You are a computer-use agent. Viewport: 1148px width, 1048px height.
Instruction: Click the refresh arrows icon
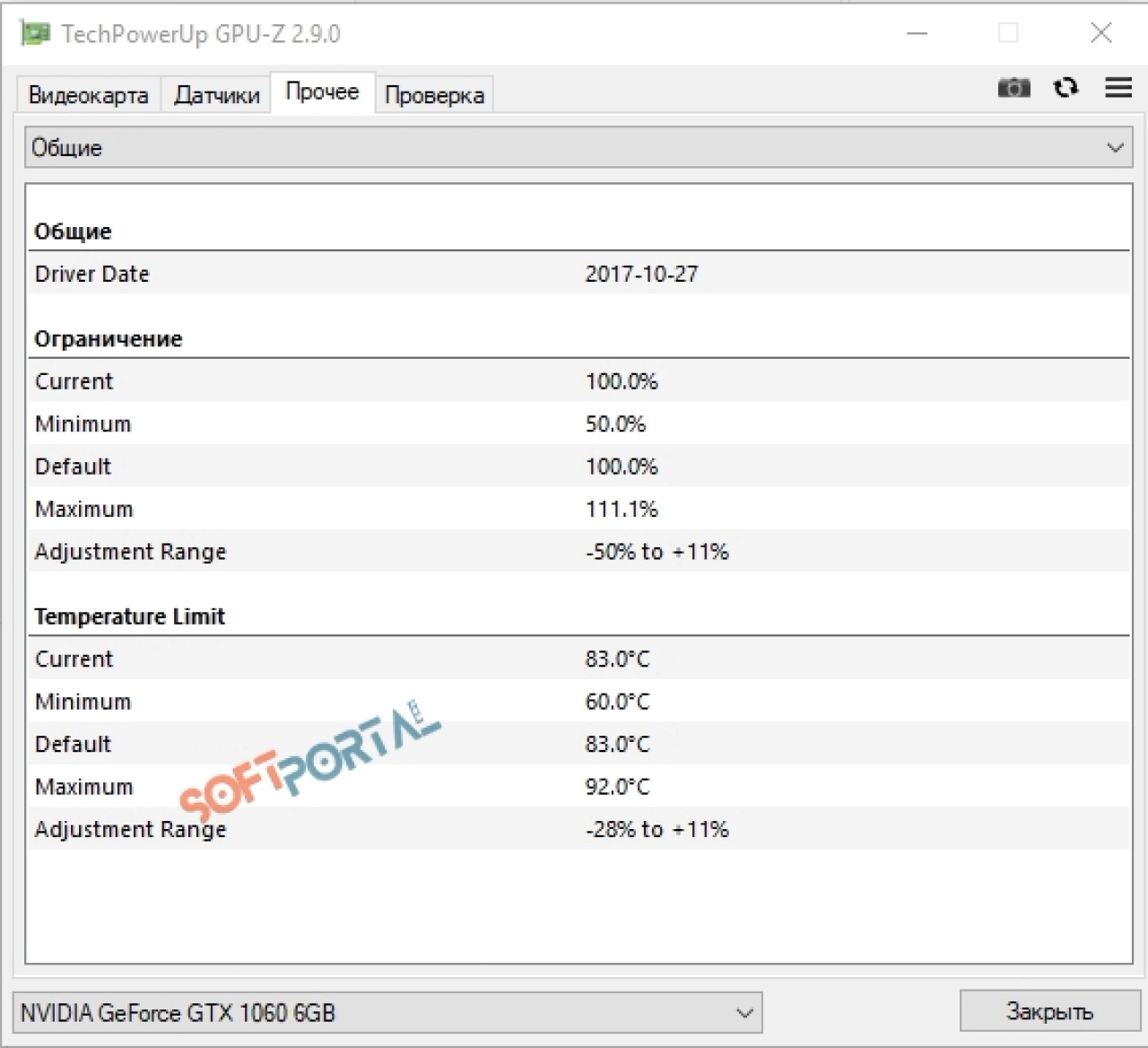click(x=1066, y=88)
